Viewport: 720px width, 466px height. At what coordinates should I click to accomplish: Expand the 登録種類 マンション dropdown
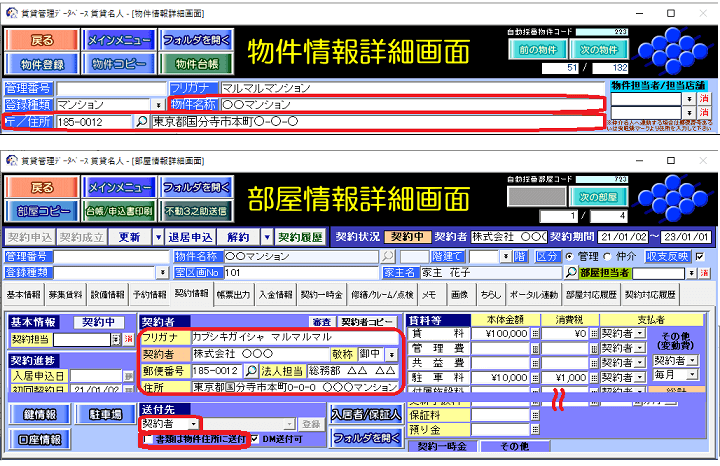158,105
